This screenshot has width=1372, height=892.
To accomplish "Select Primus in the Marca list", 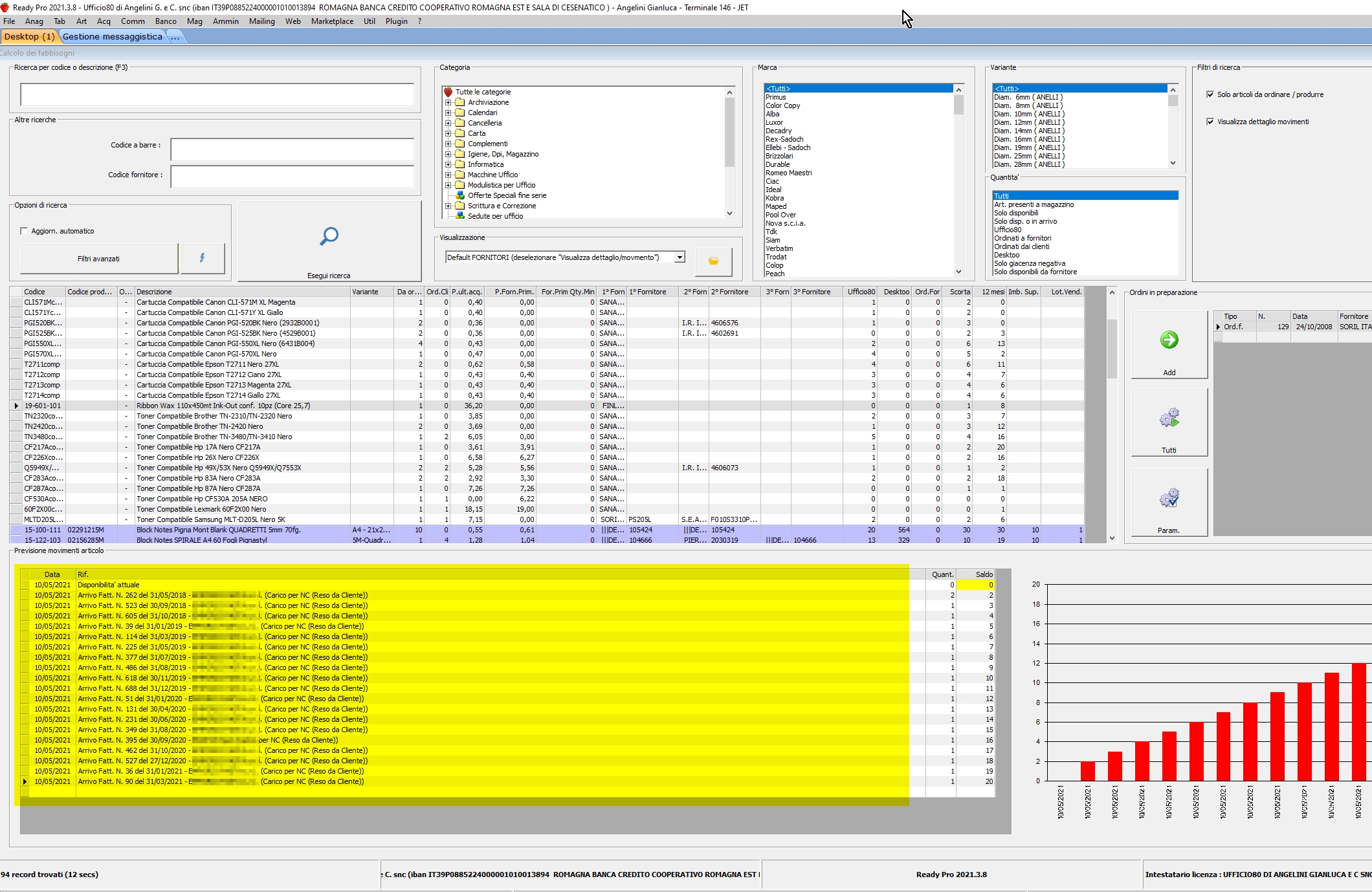I will tap(775, 97).
